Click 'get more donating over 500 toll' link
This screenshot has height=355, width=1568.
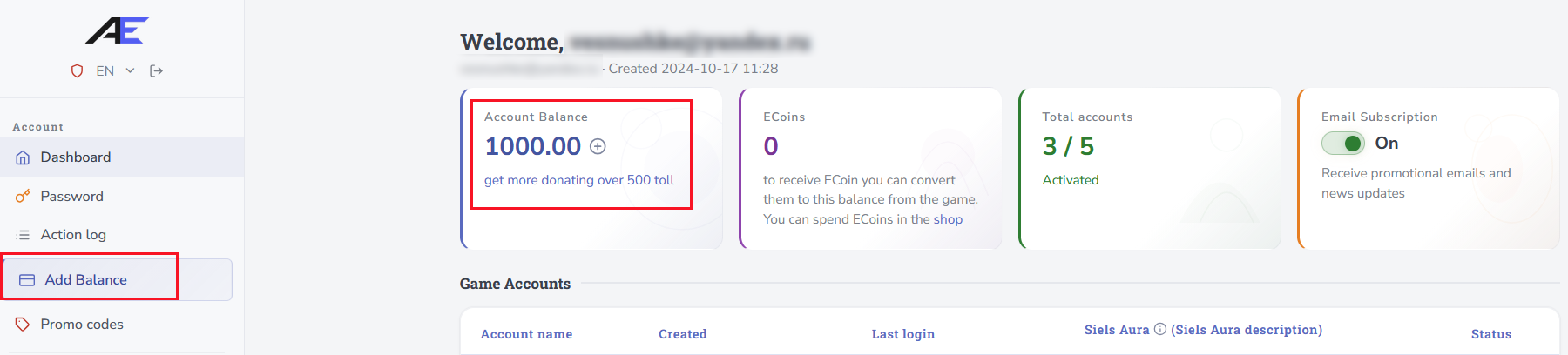pyautogui.click(x=579, y=180)
